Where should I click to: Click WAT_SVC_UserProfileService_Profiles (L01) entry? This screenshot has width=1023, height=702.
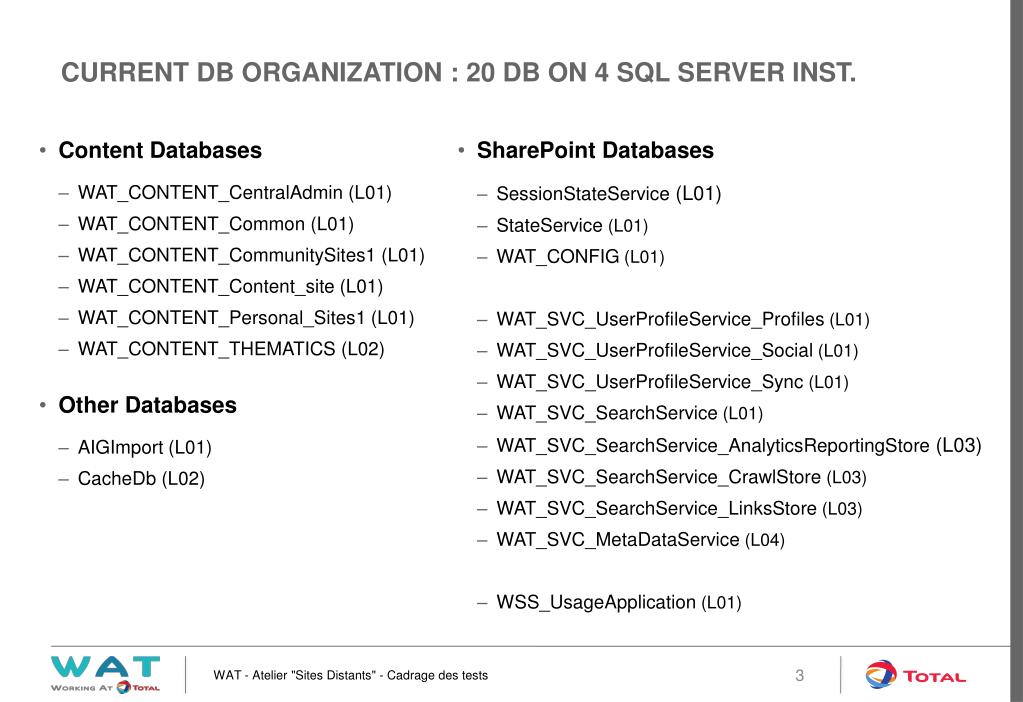683,320
